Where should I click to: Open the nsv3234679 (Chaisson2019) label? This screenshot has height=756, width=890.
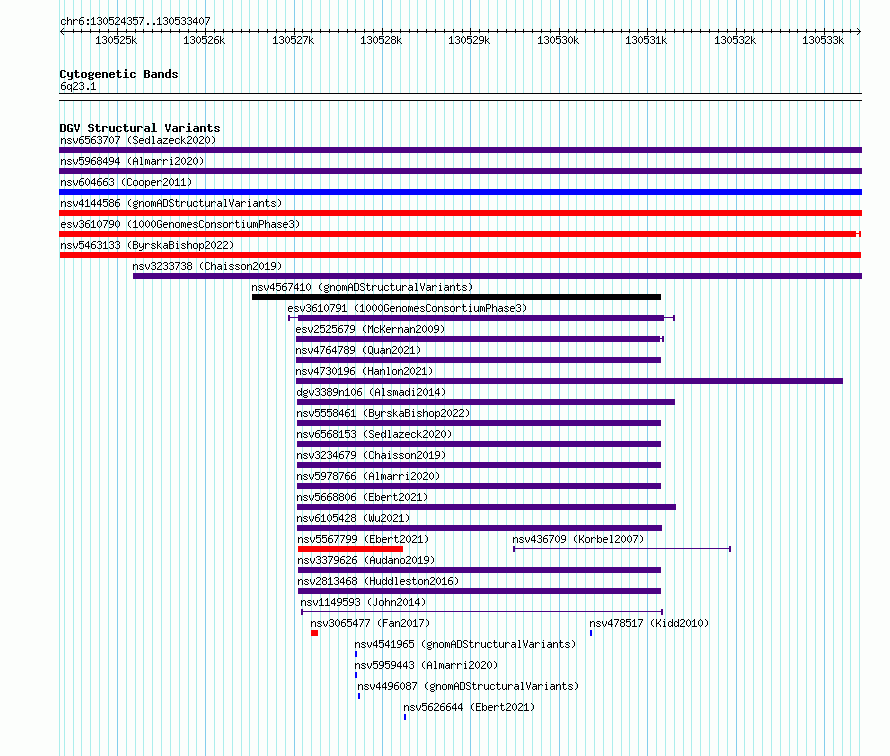tap(371, 455)
